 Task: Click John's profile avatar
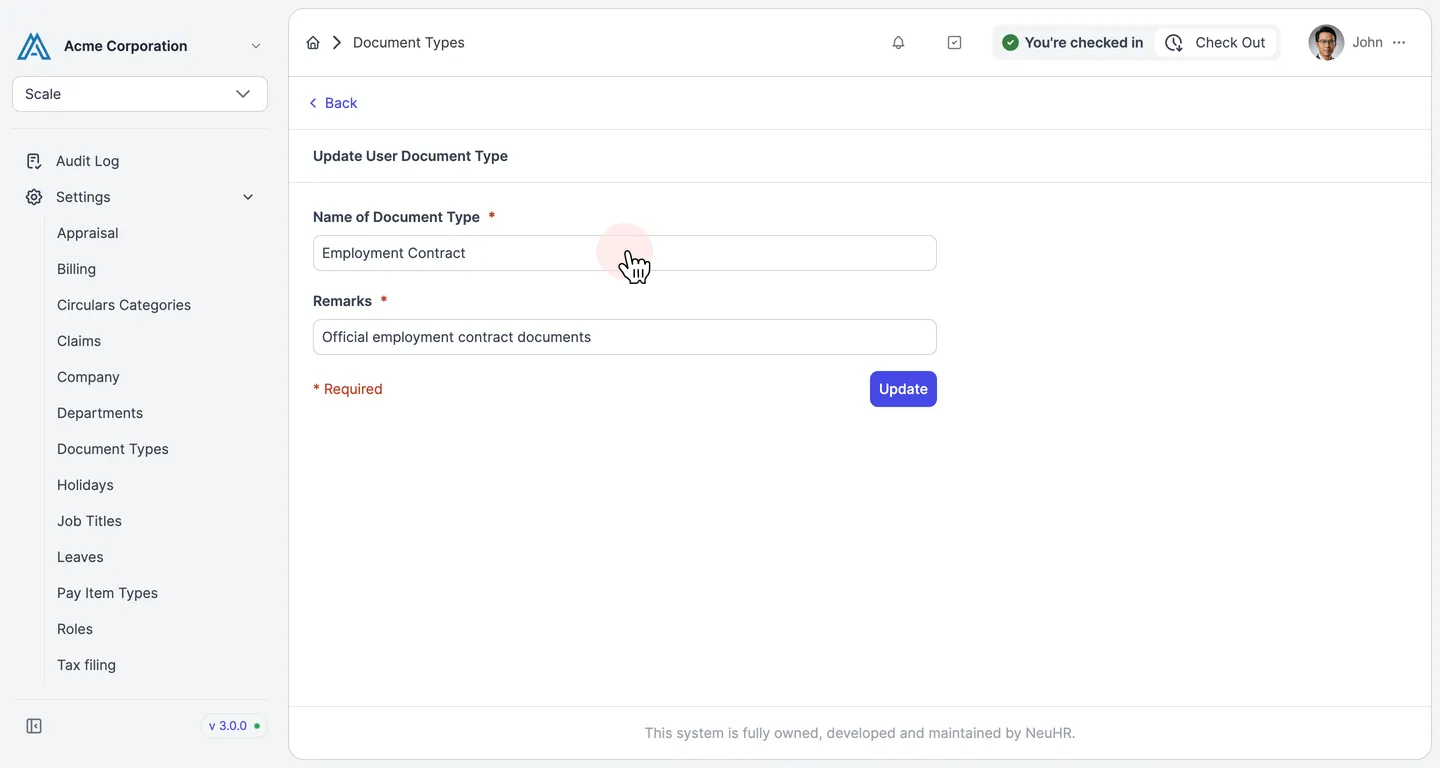coord(1326,43)
